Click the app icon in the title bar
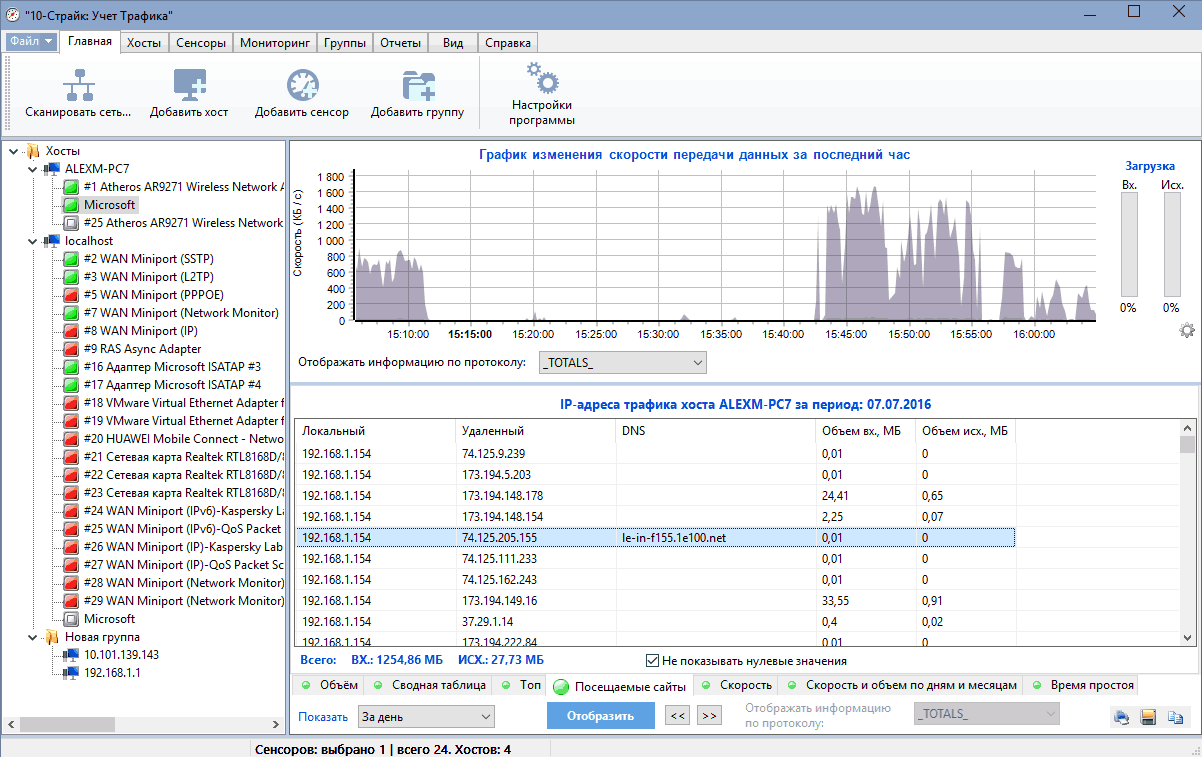This screenshot has width=1202, height=757. coord(13,12)
